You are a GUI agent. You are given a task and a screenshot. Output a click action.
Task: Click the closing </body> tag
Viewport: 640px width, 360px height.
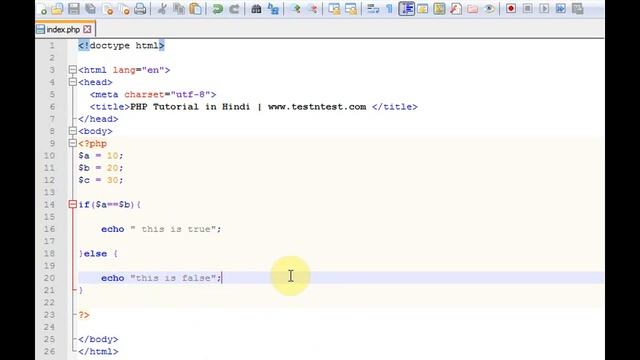pyautogui.click(x=98, y=340)
